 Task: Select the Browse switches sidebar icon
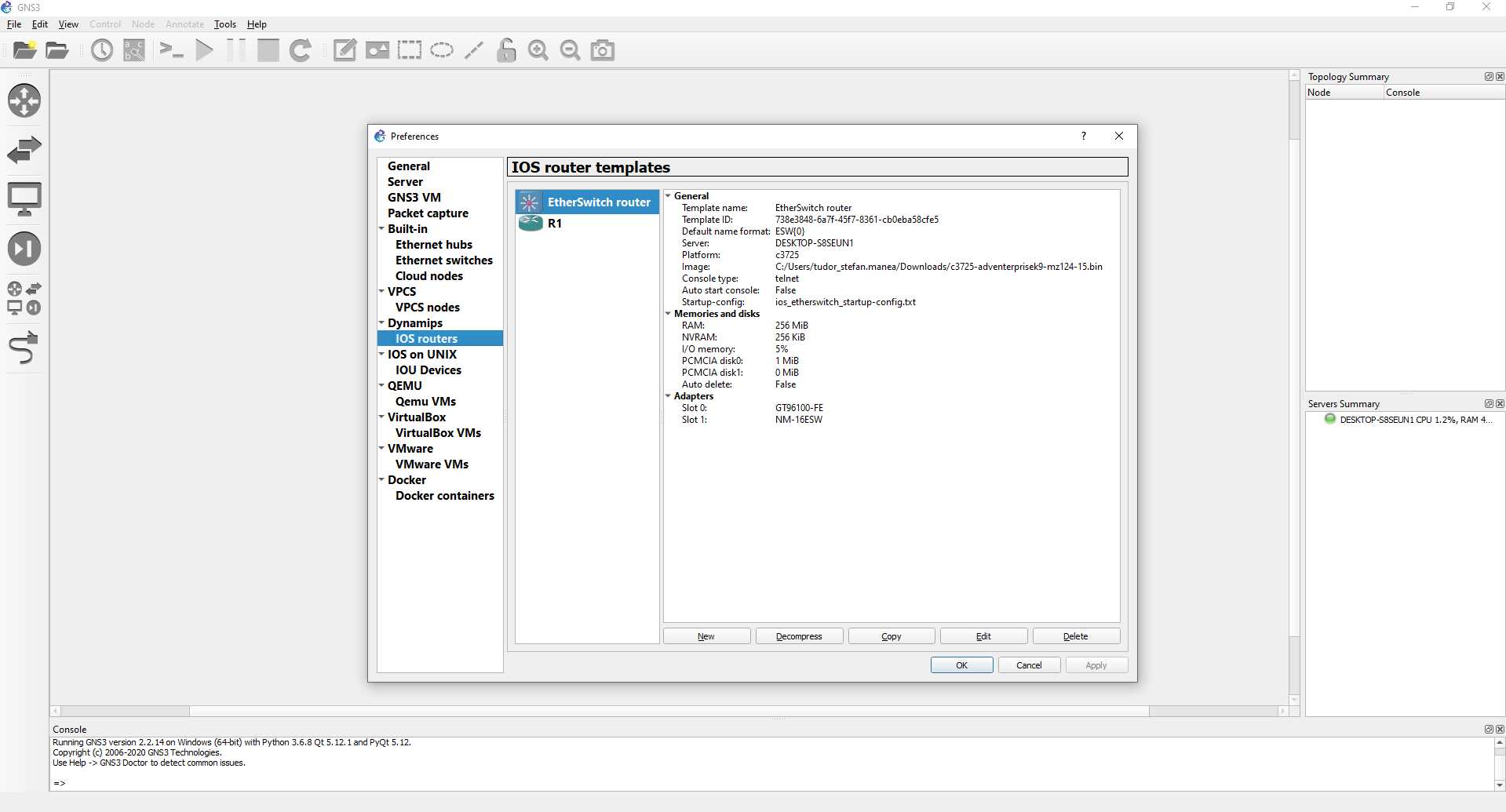coord(24,149)
